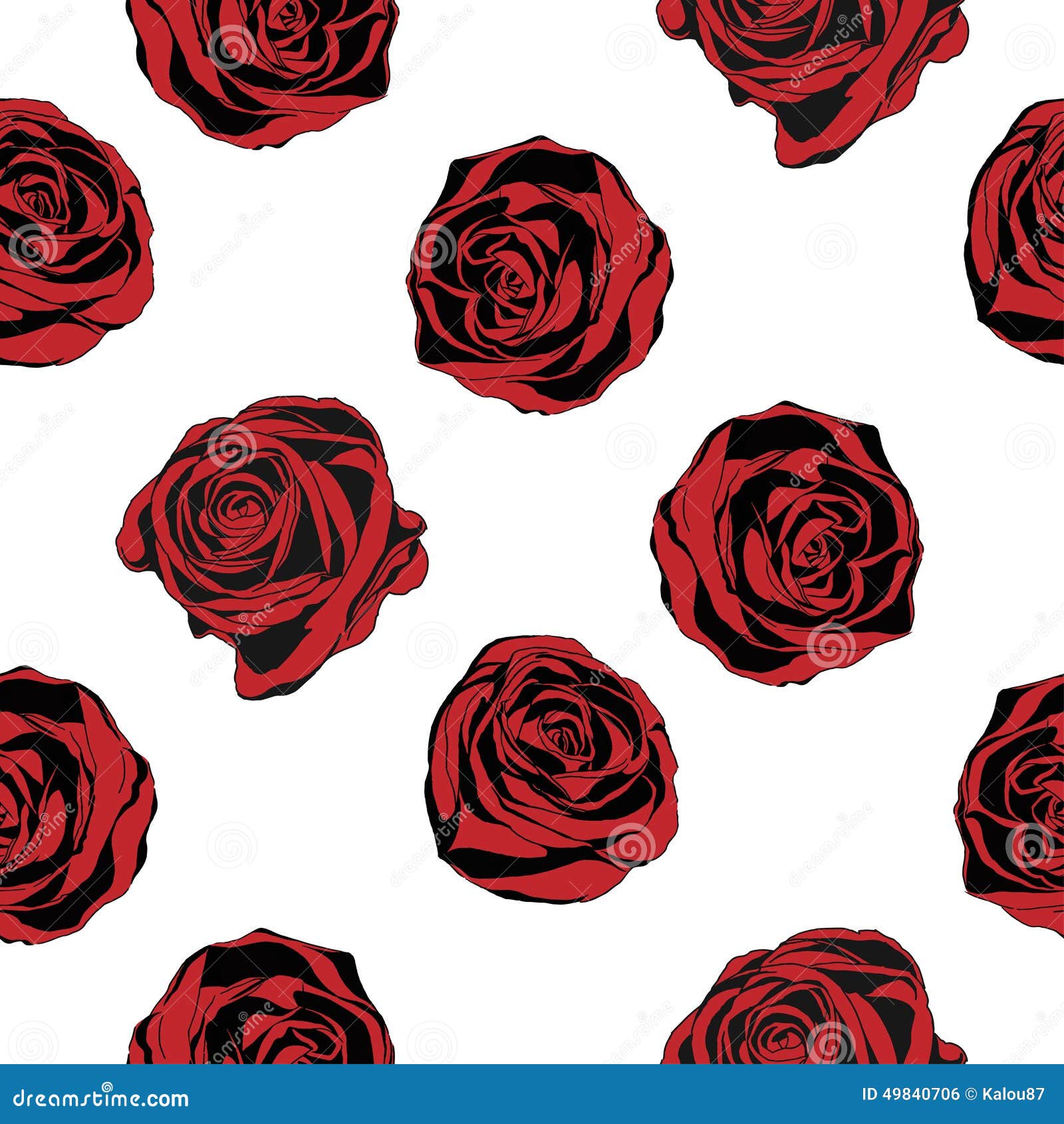Click the dreamstime spiral logo icon

point(108,1087)
